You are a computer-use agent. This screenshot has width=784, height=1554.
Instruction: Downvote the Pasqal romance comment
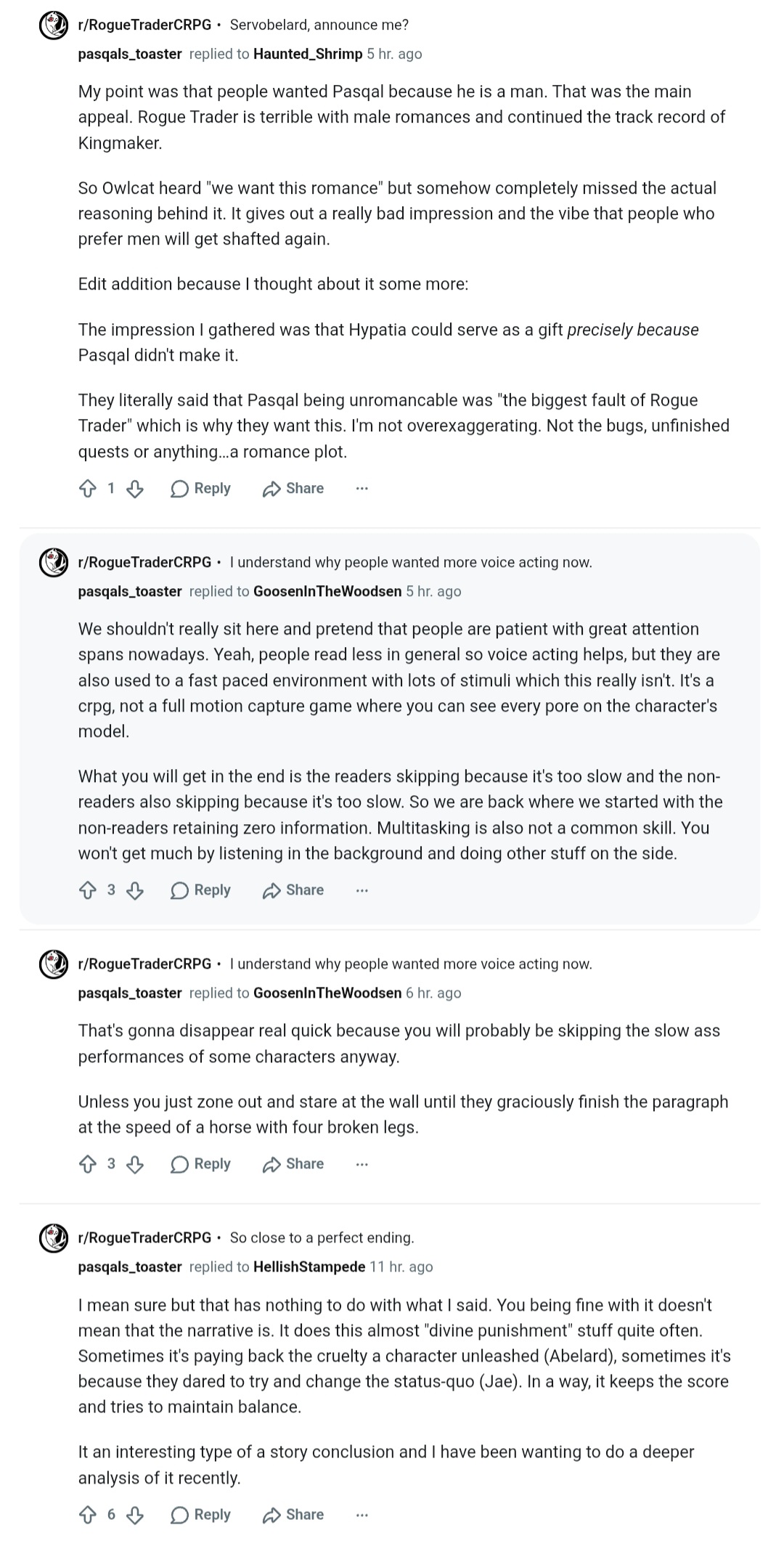pyautogui.click(x=135, y=489)
